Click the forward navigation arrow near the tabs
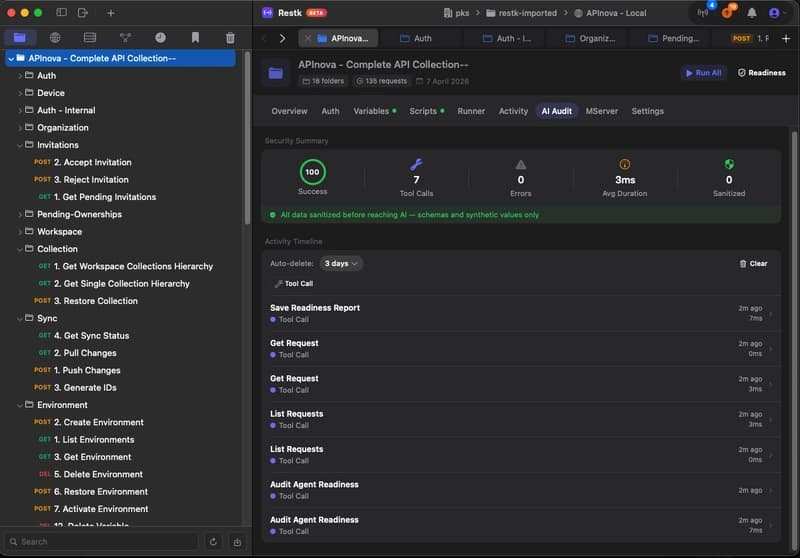Image resolution: width=800 pixels, height=558 pixels. [282, 38]
